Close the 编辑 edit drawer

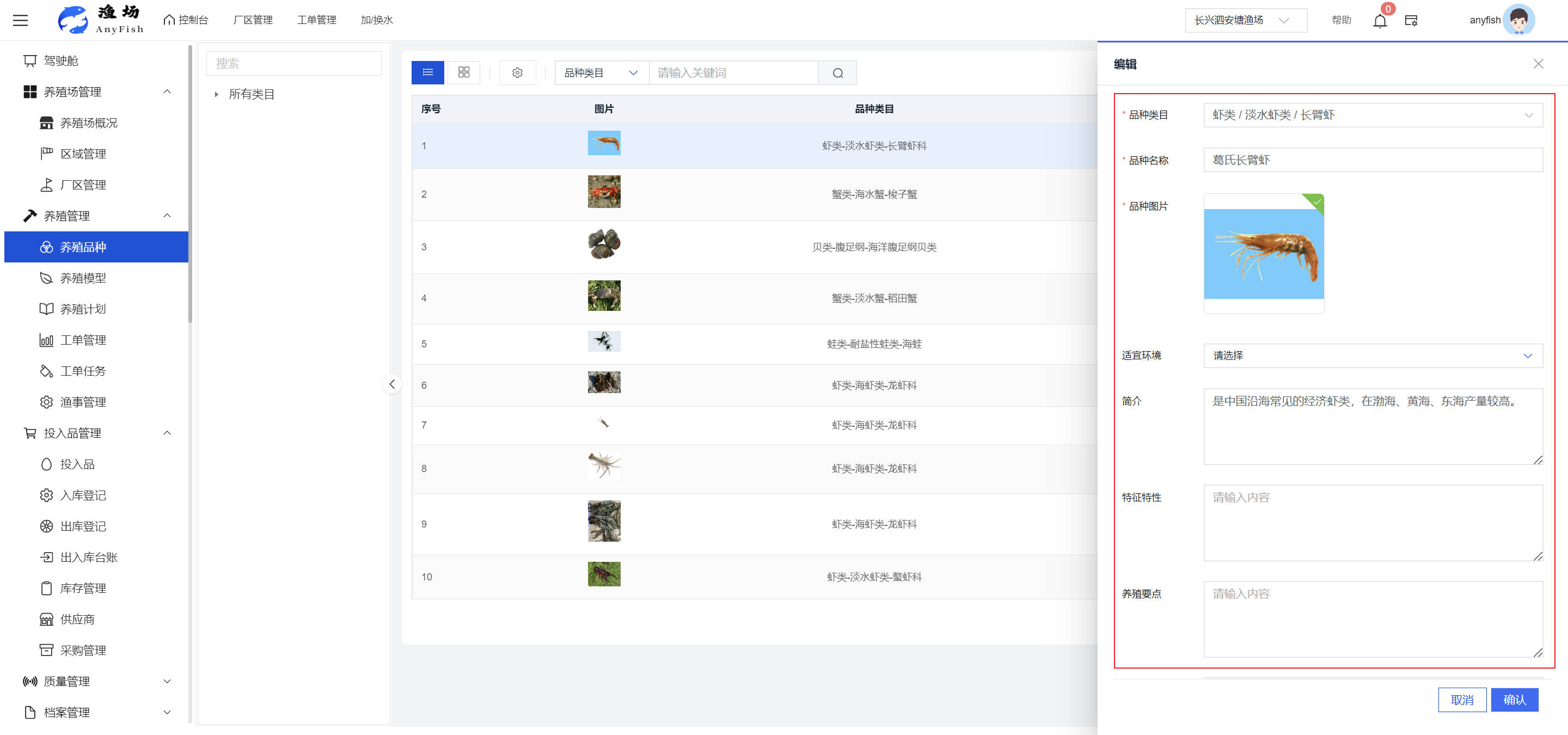pyautogui.click(x=1538, y=64)
